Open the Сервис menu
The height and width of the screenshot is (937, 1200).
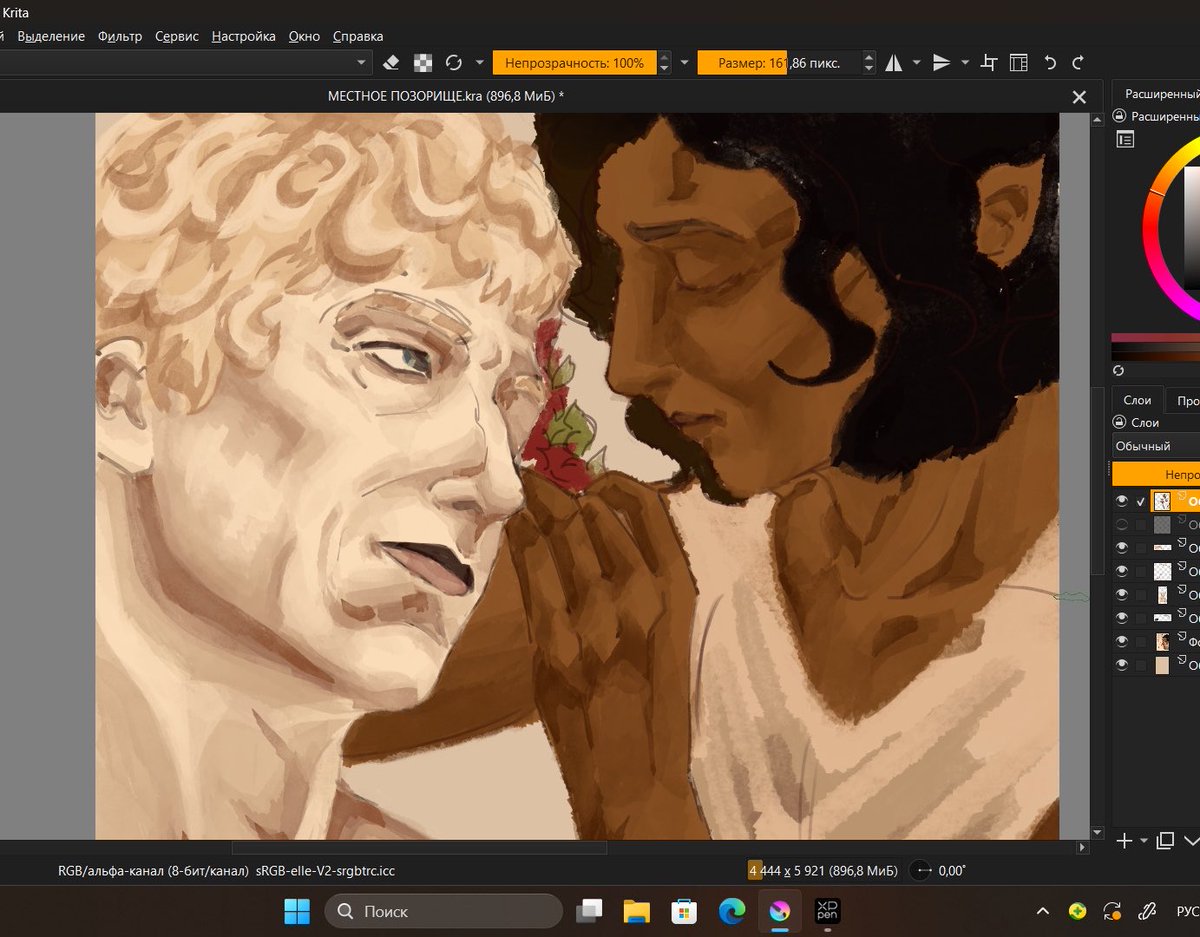pos(177,36)
